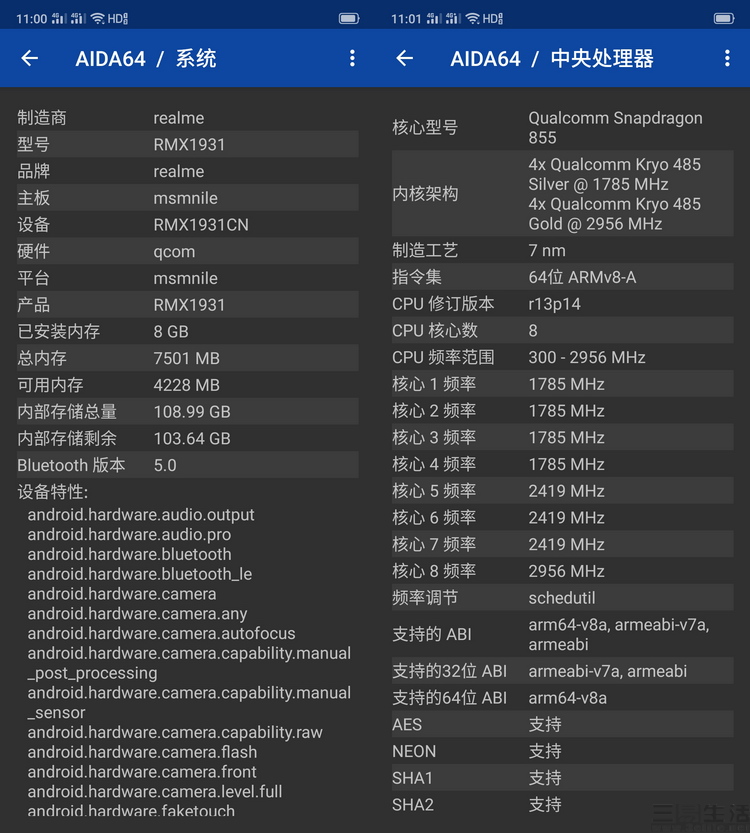Select the 设备 RMX1931CN row
This screenshot has width=750, height=833.
coord(188,225)
